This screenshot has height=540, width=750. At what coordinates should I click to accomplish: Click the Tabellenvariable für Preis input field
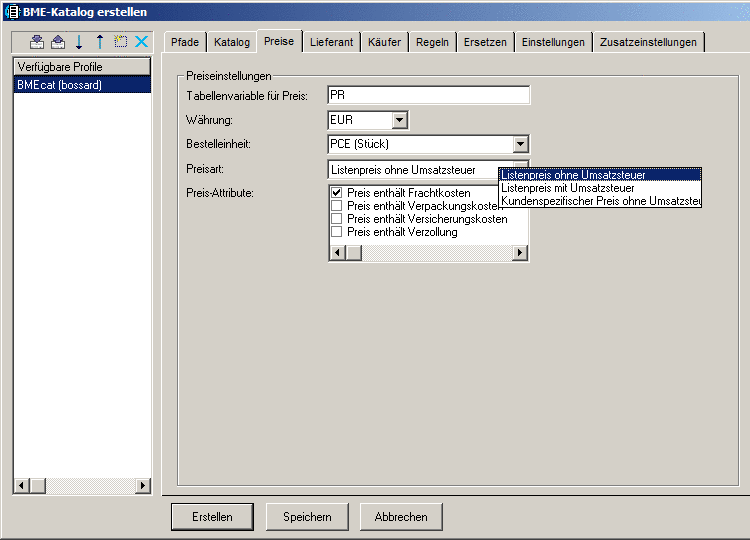click(x=429, y=95)
